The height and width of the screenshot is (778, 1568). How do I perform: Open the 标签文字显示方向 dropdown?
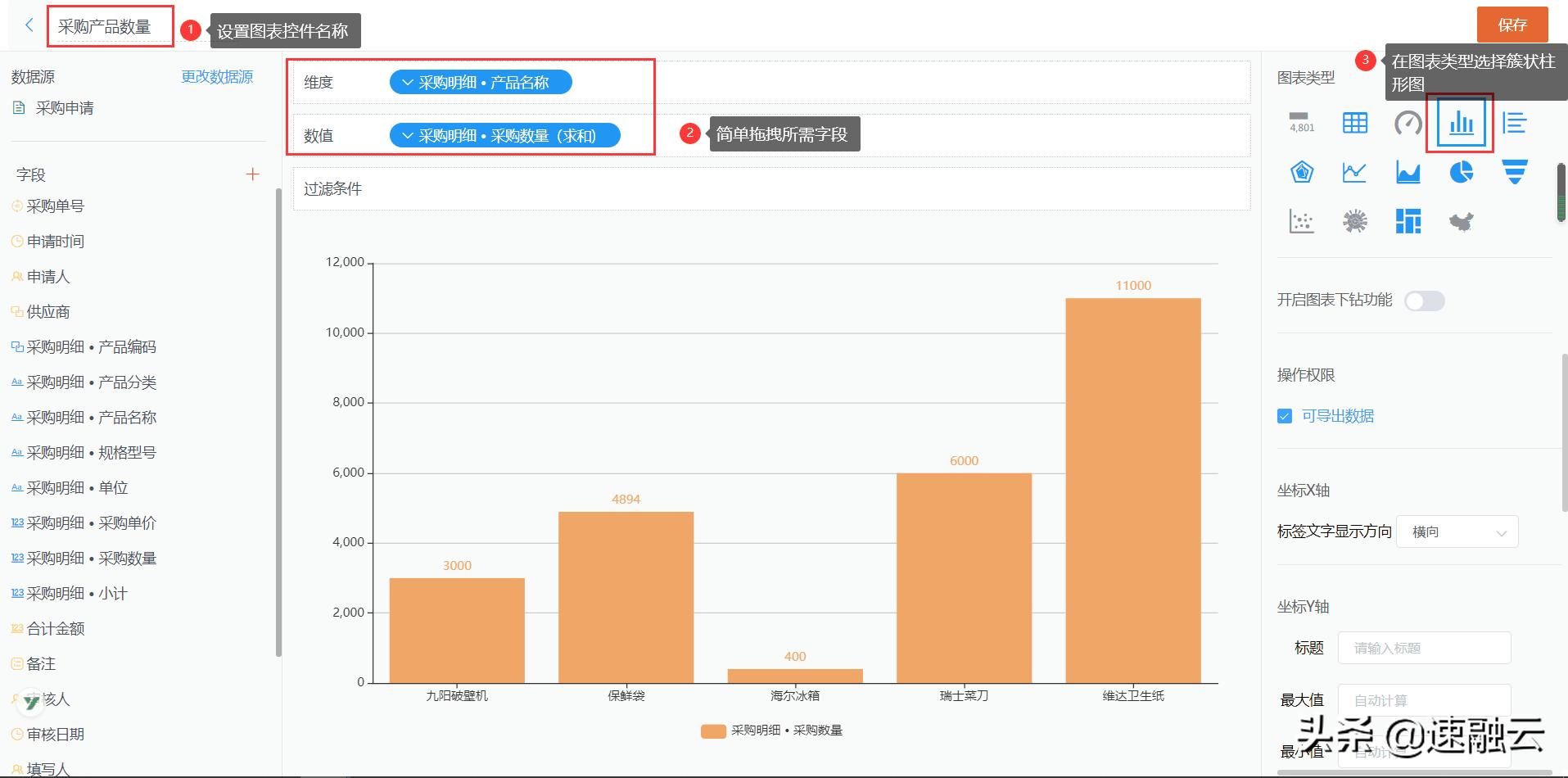click(1457, 531)
